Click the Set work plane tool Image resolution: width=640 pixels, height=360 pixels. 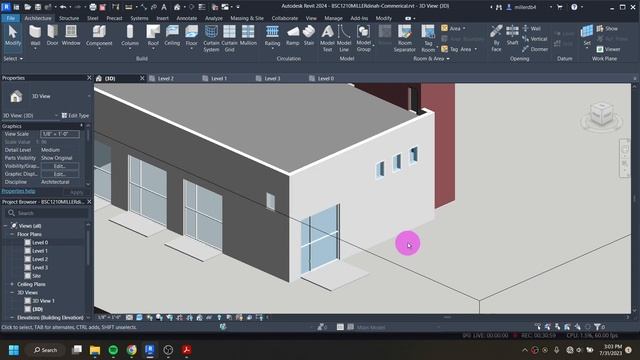(587, 36)
